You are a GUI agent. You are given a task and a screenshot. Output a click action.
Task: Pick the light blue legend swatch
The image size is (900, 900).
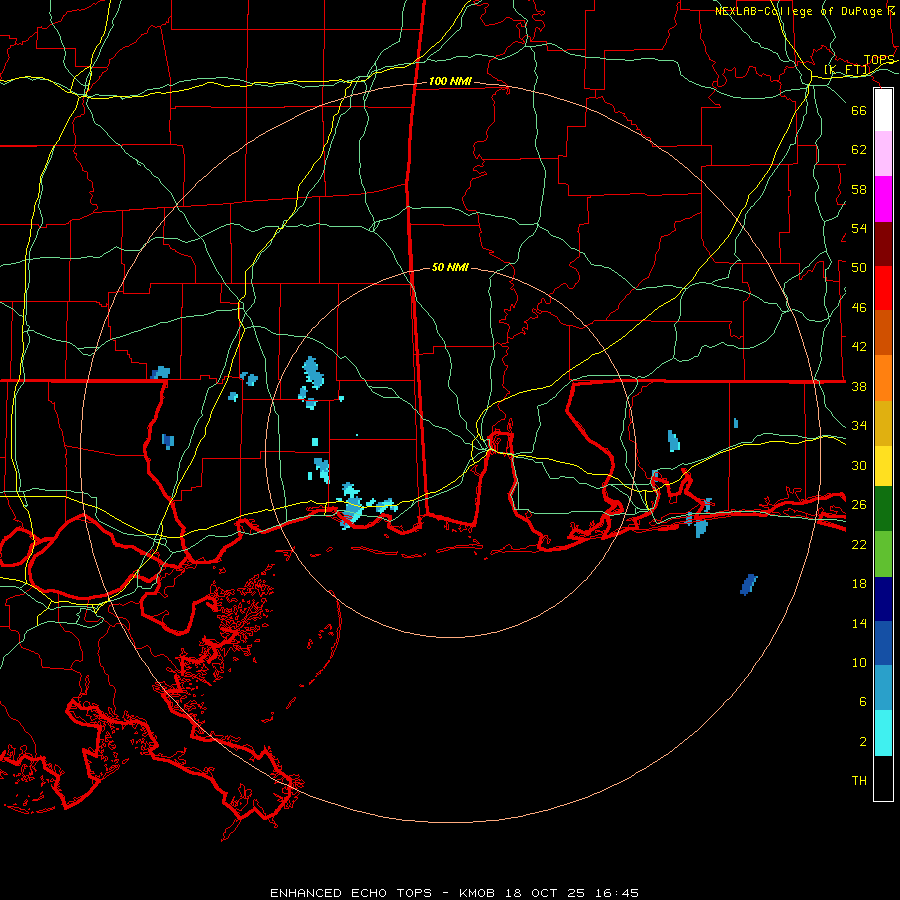point(883,688)
